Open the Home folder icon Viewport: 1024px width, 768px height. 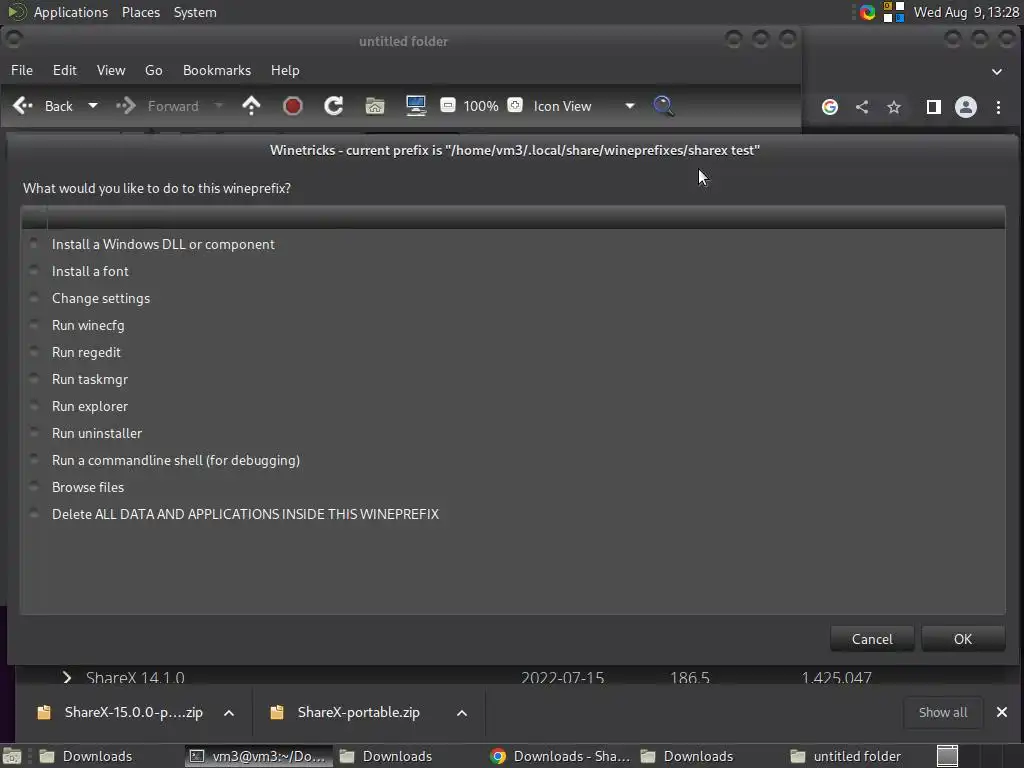pos(375,106)
